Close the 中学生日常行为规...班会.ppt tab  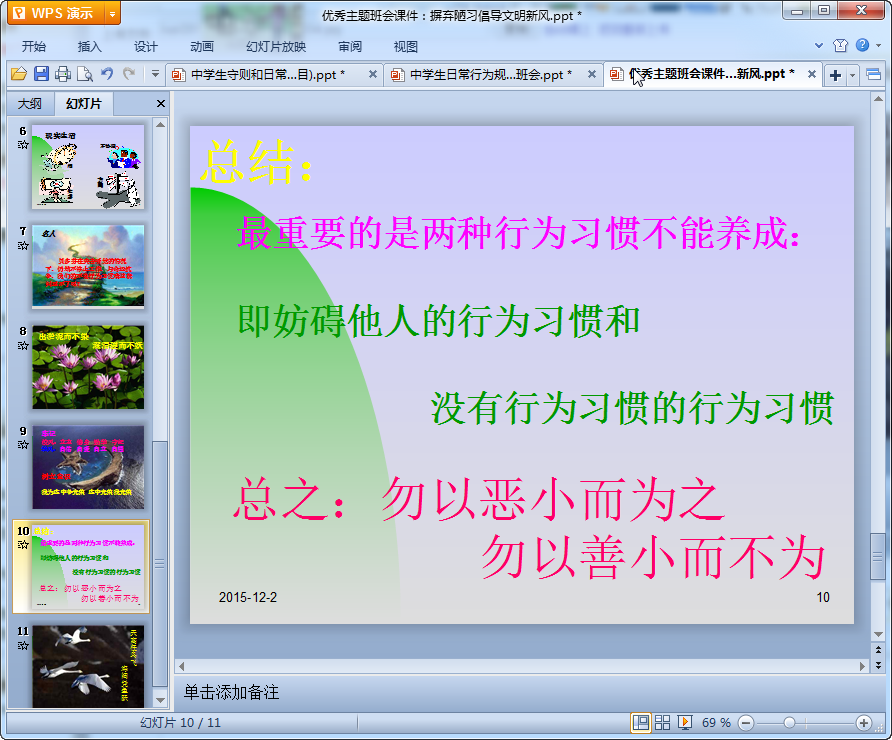[592, 74]
